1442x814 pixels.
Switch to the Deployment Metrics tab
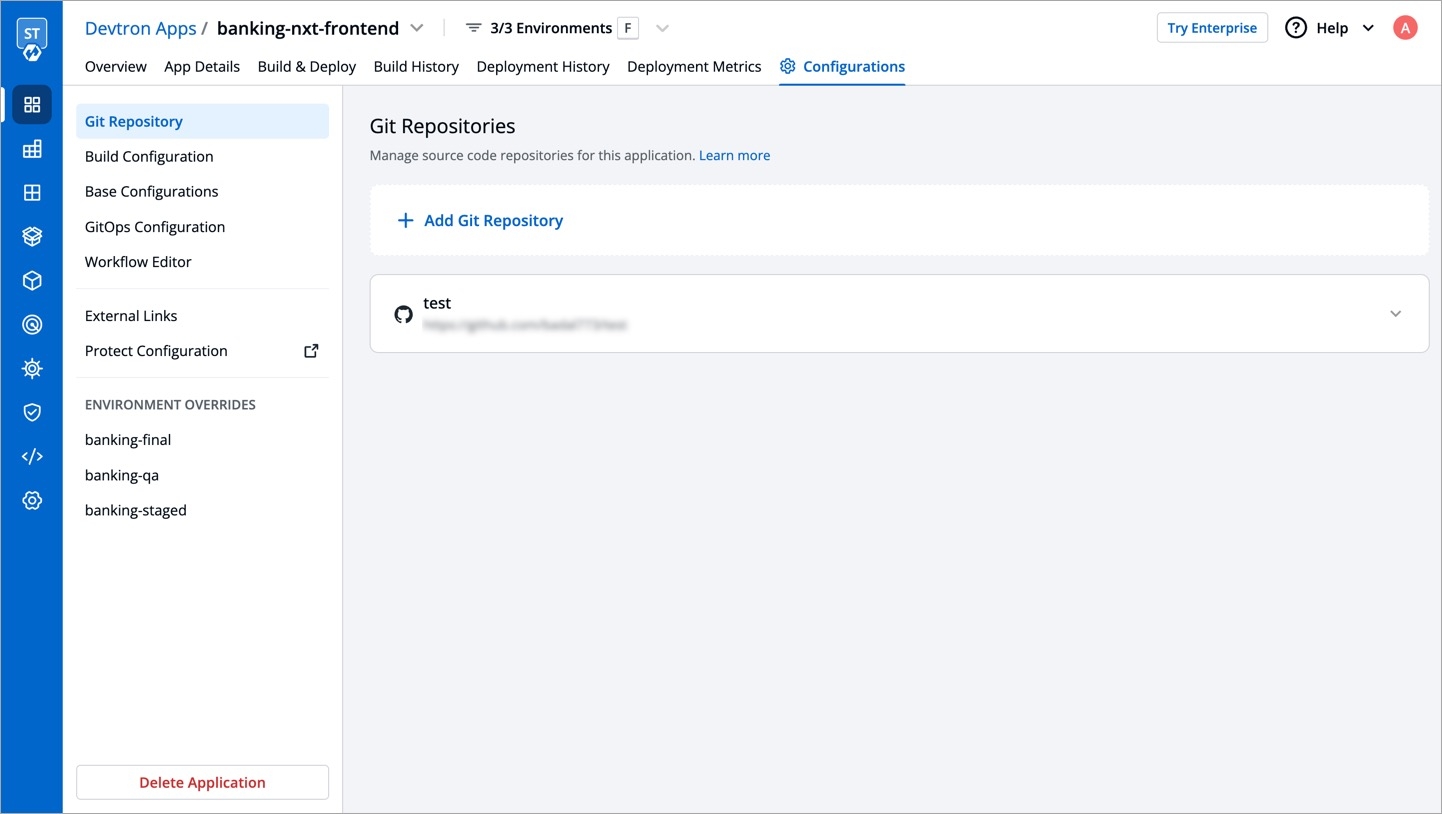coord(694,66)
